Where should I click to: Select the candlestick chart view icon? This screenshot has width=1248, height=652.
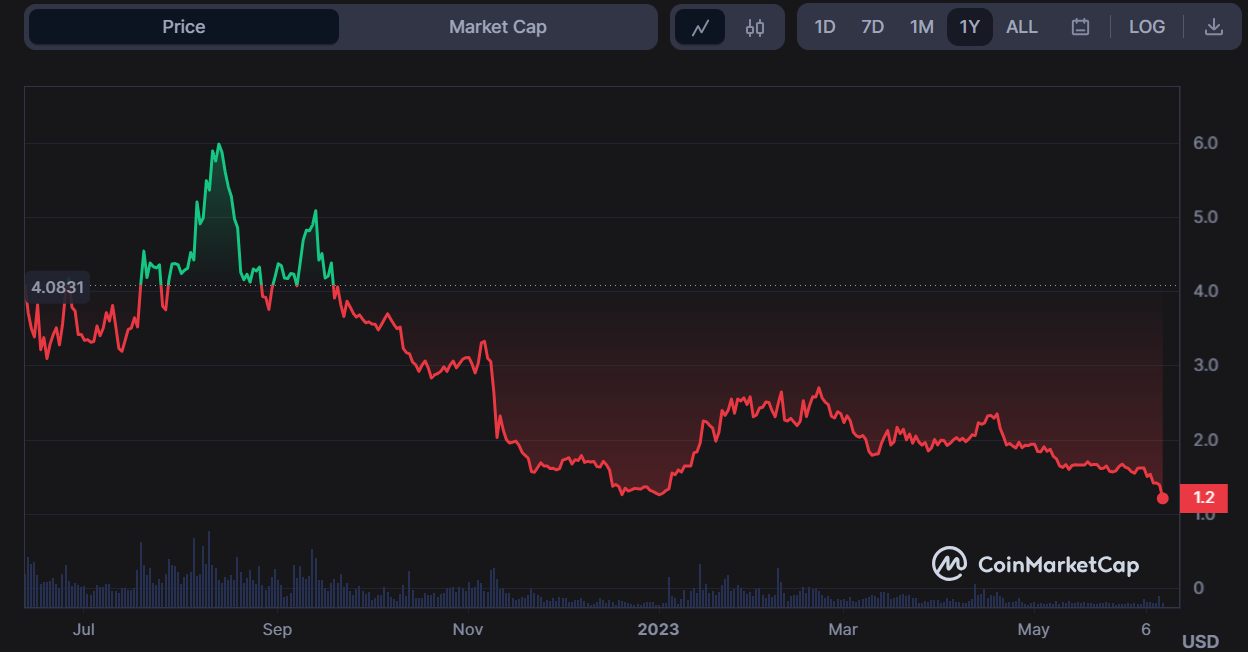pos(755,27)
